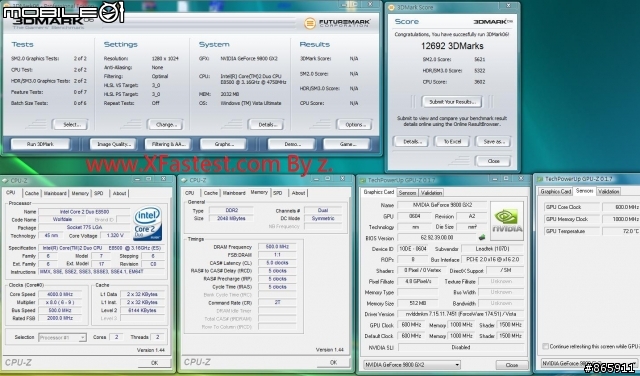
Task: Switch to Graphics Card tab in GPU-Z Sensors window
Action: pos(556,191)
